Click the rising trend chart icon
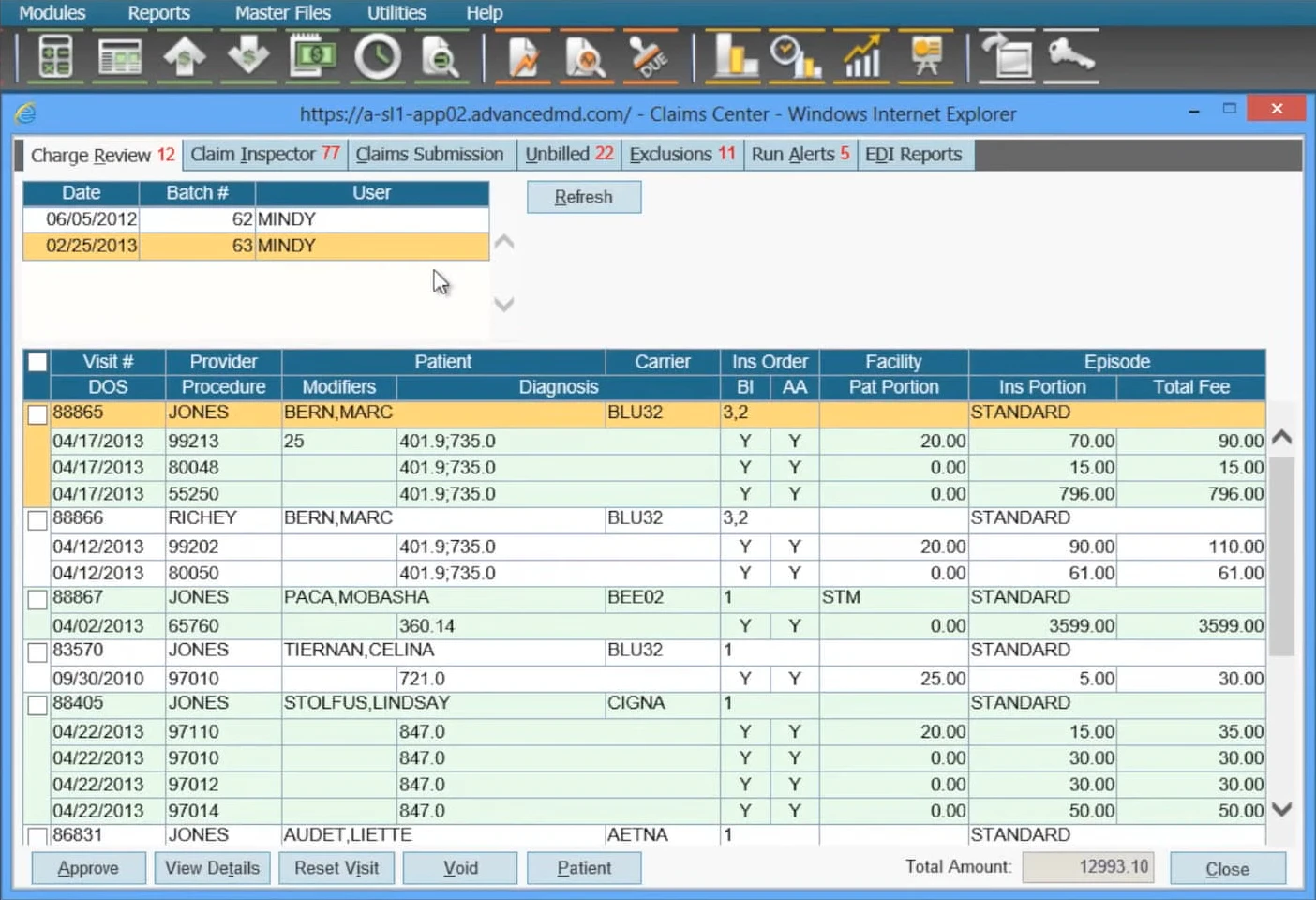The width and height of the screenshot is (1316, 900). point(861,56)
